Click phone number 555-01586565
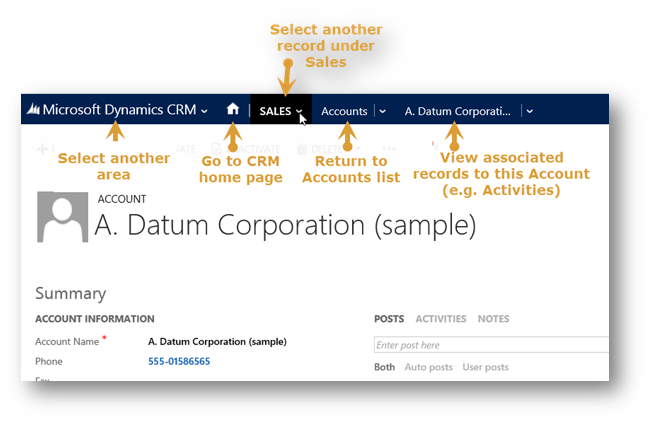This screenshot has height=423, width=651. pos(179,361)
